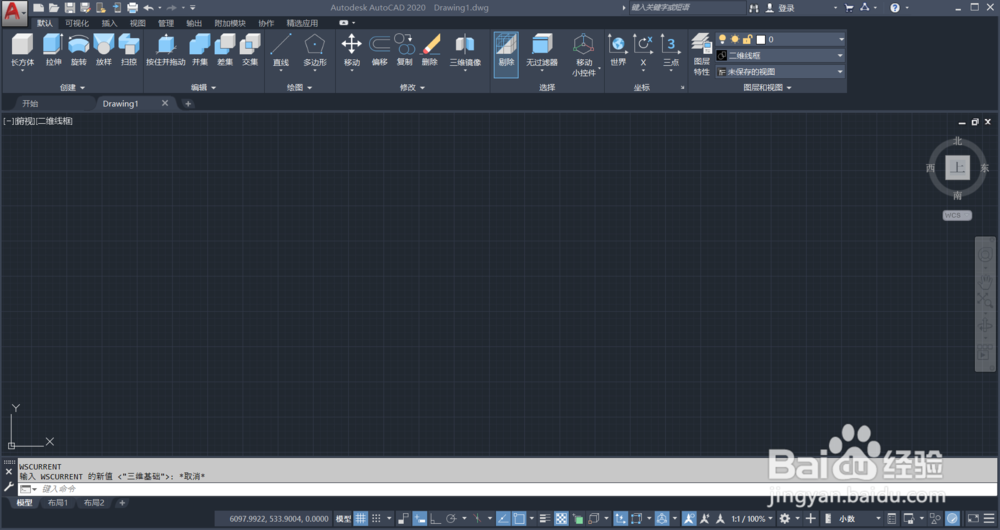Click layer 0 white color swatch
Viewport: 1000px width, 530px height.
coord(760,40)
